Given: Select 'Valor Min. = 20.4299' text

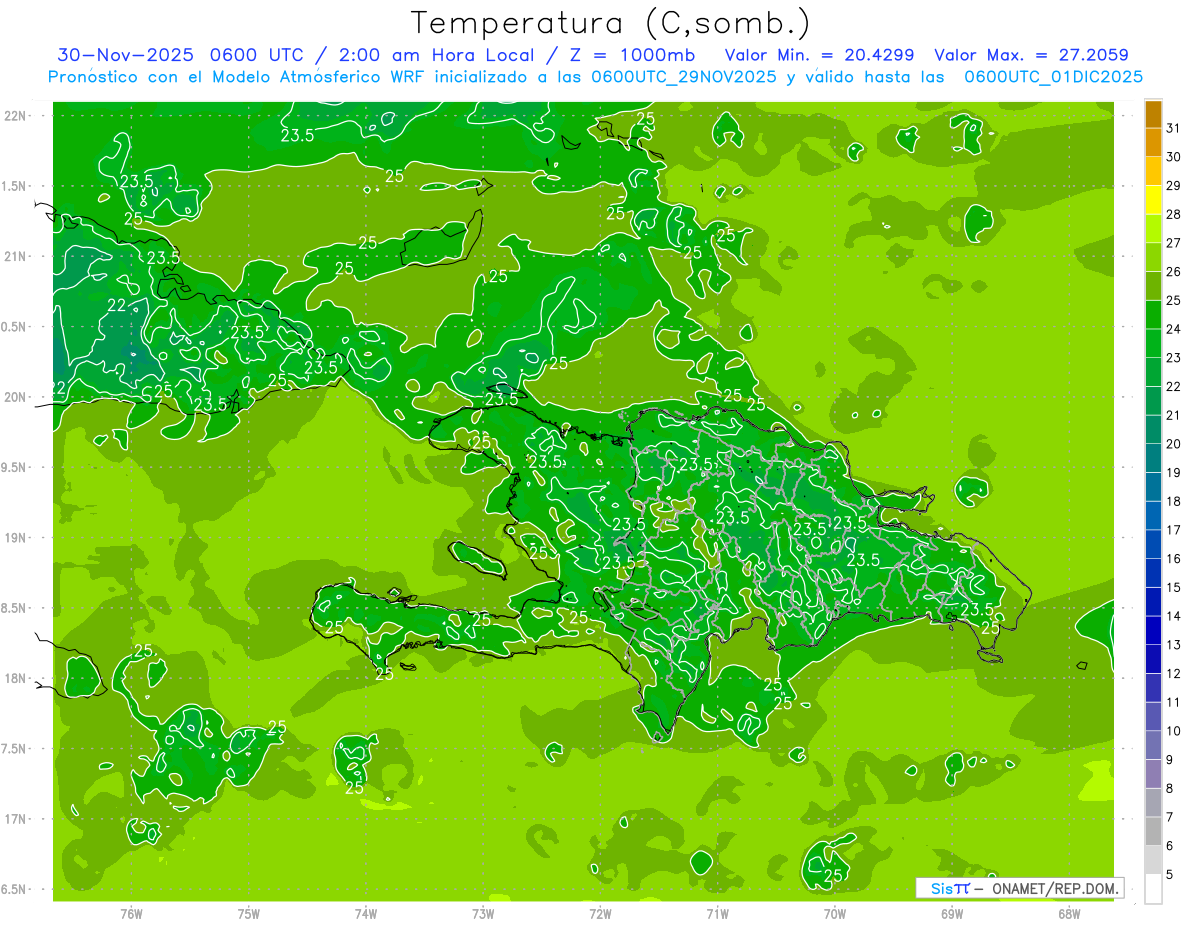Looking at the screenshot, I should tap(822, 55).
